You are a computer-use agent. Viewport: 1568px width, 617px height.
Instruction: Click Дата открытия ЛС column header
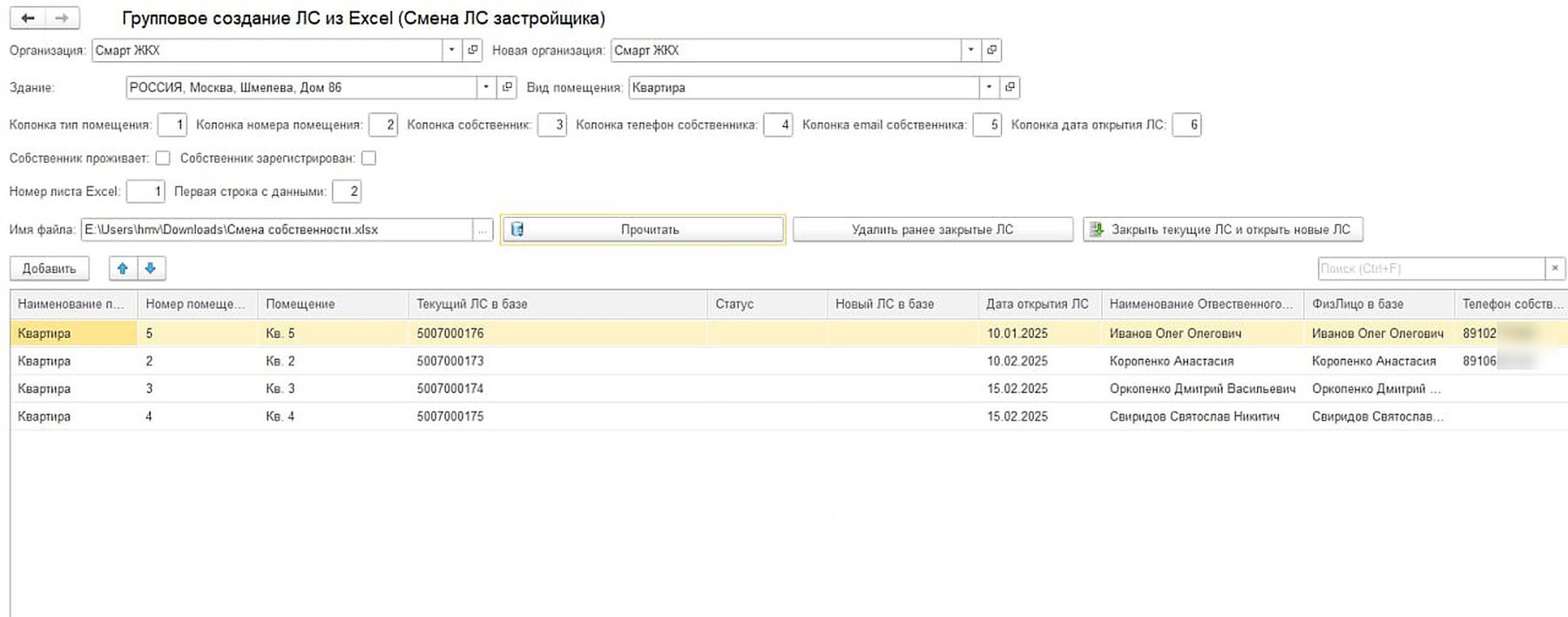pyautogui.click(x=1039, y=304)
